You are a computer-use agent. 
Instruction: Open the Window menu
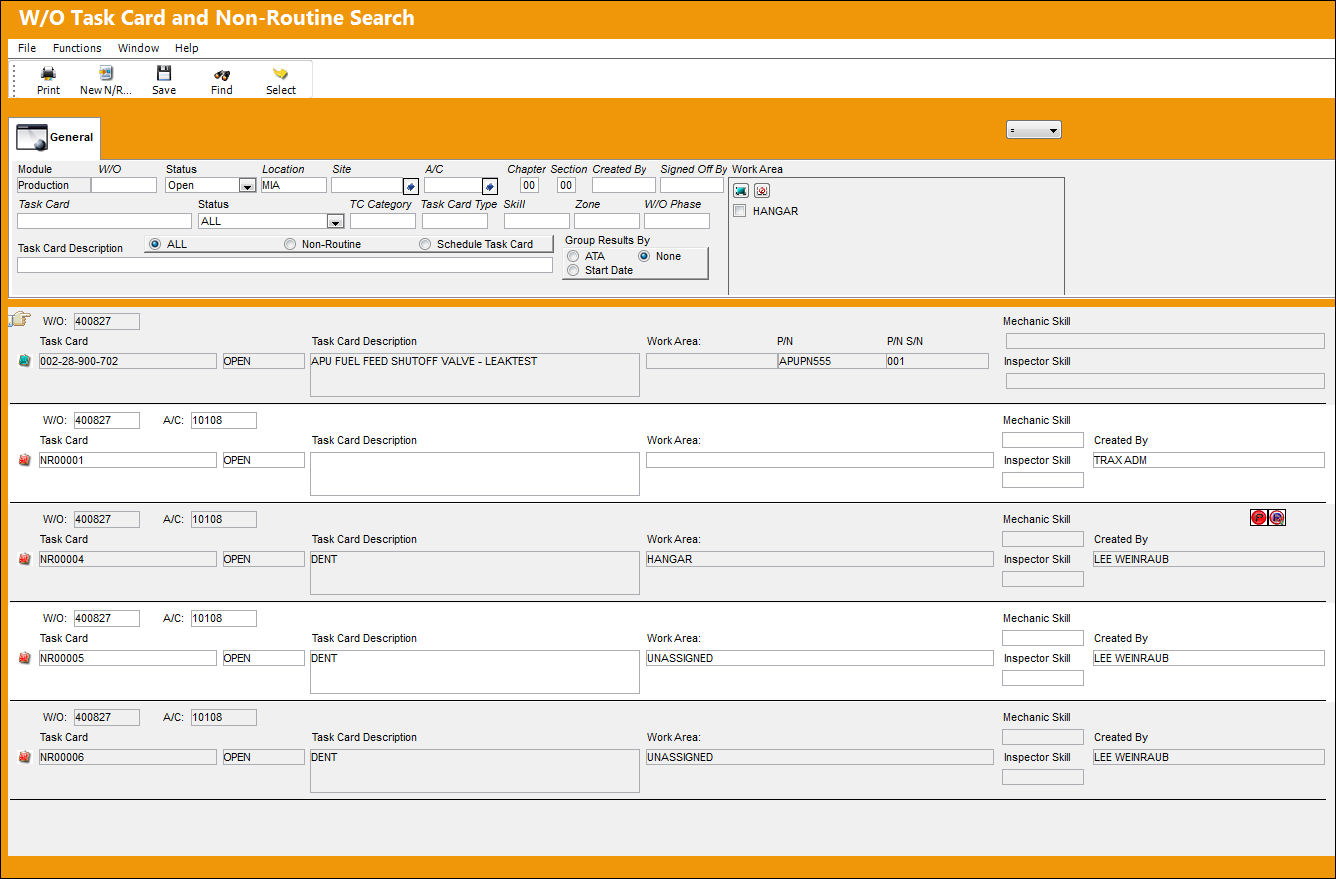click(x=138, y=48)
